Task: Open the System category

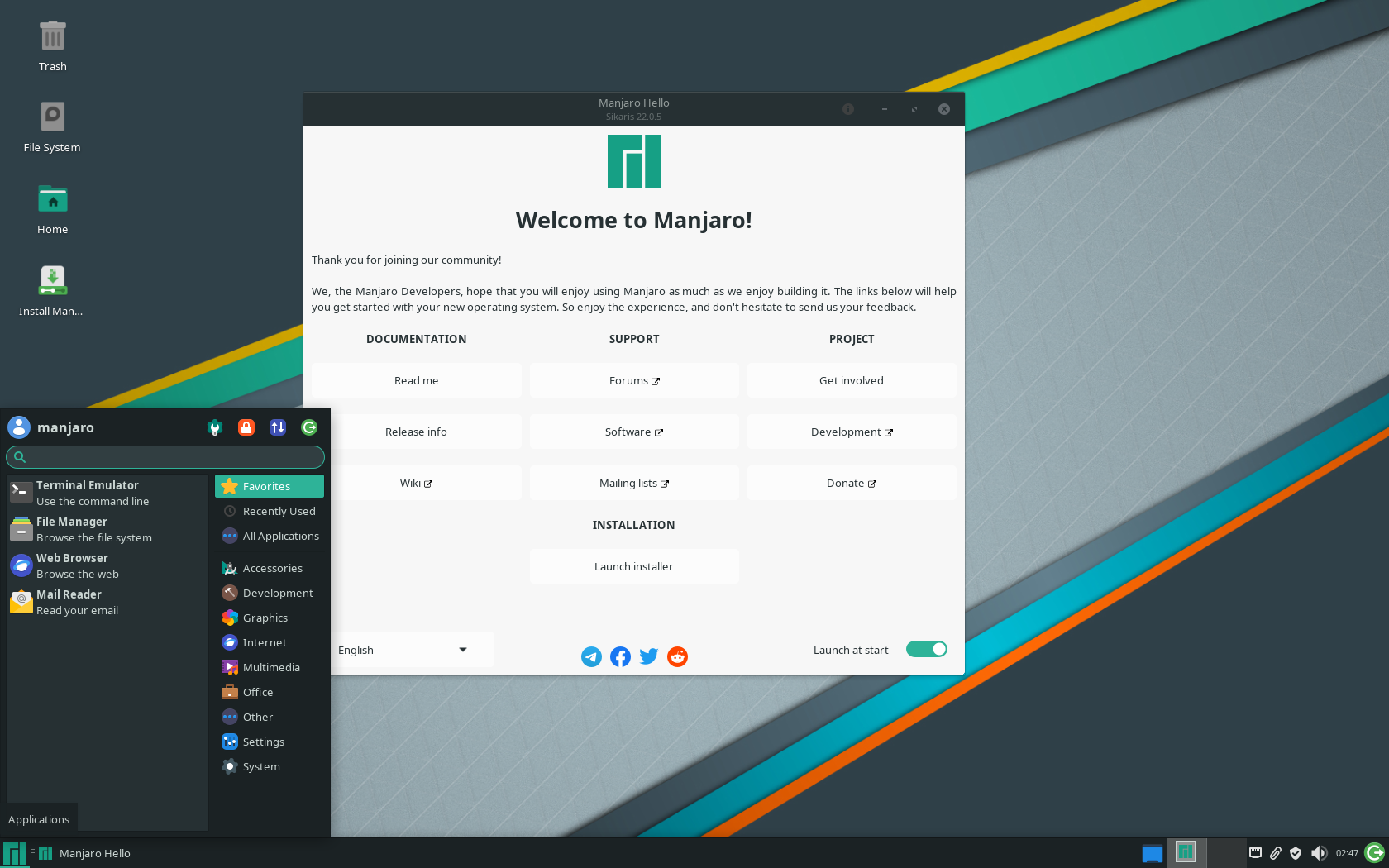Action: click(270, 766)
